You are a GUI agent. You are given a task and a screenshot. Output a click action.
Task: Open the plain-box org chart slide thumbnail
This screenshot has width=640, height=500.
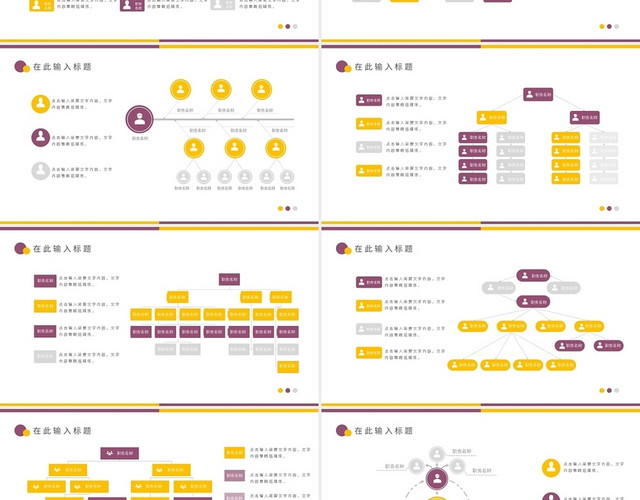click(159, 316)
